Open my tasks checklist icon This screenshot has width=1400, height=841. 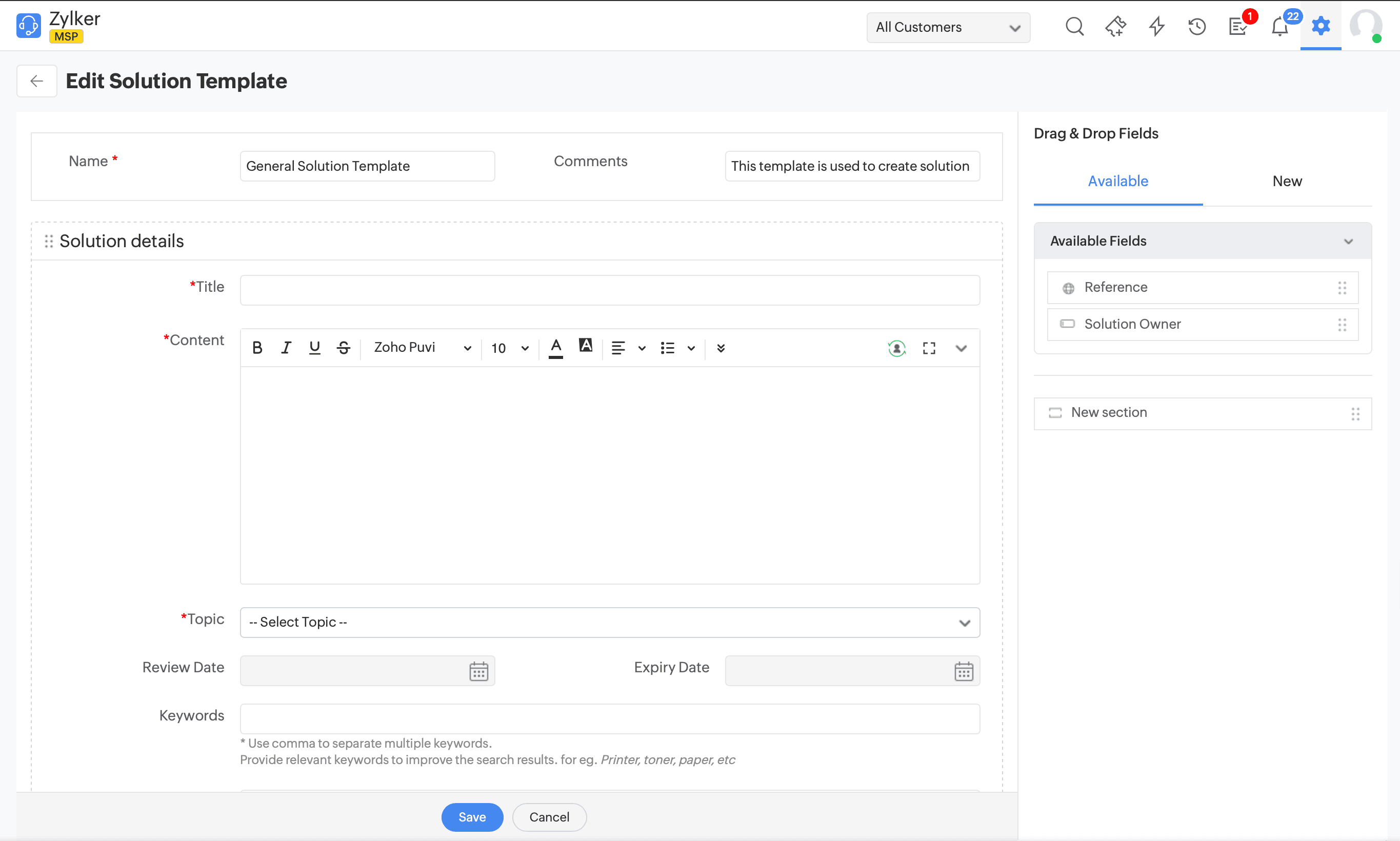[1238, 27]
